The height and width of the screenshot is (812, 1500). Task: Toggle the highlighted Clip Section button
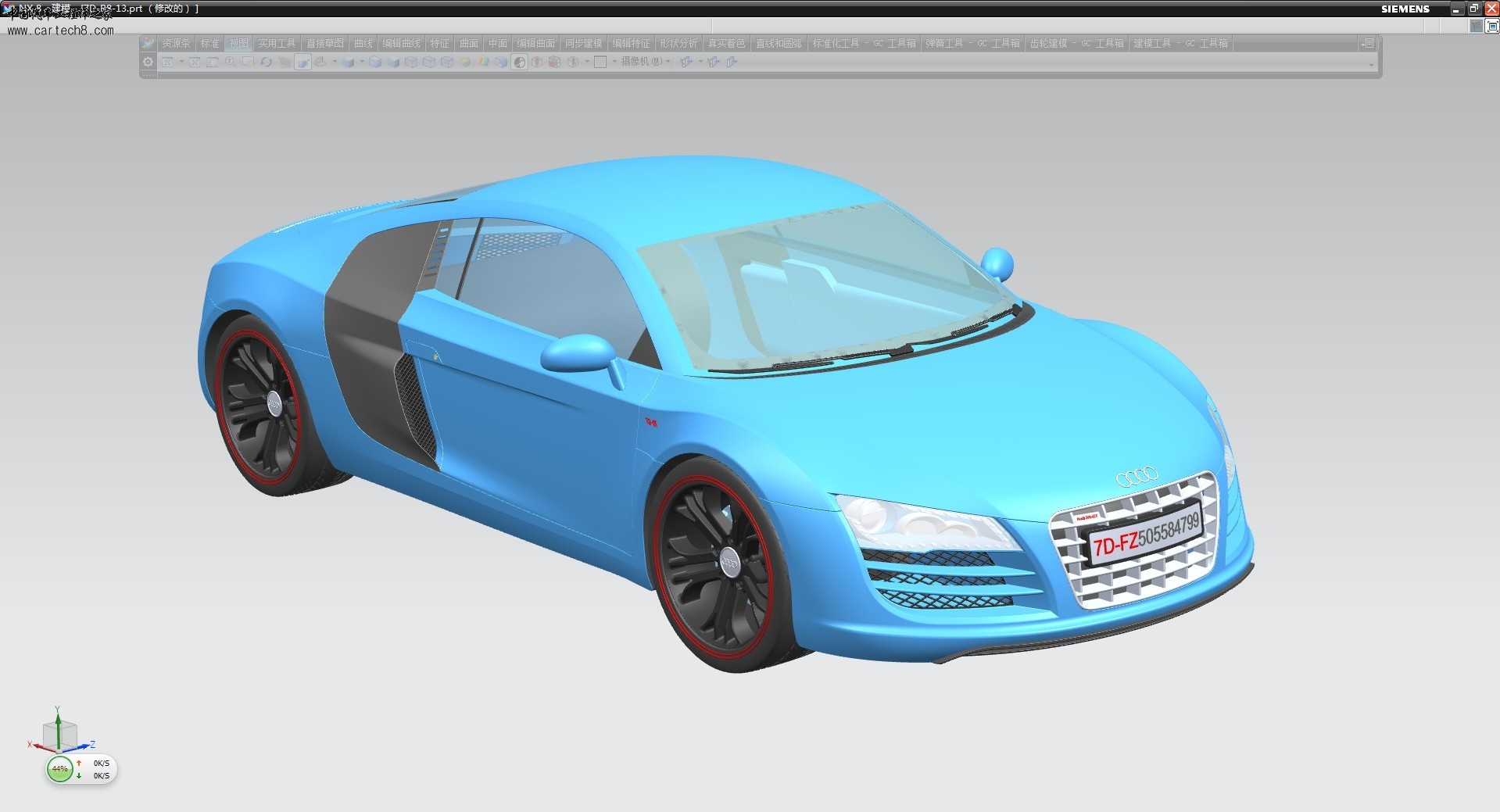519,62
